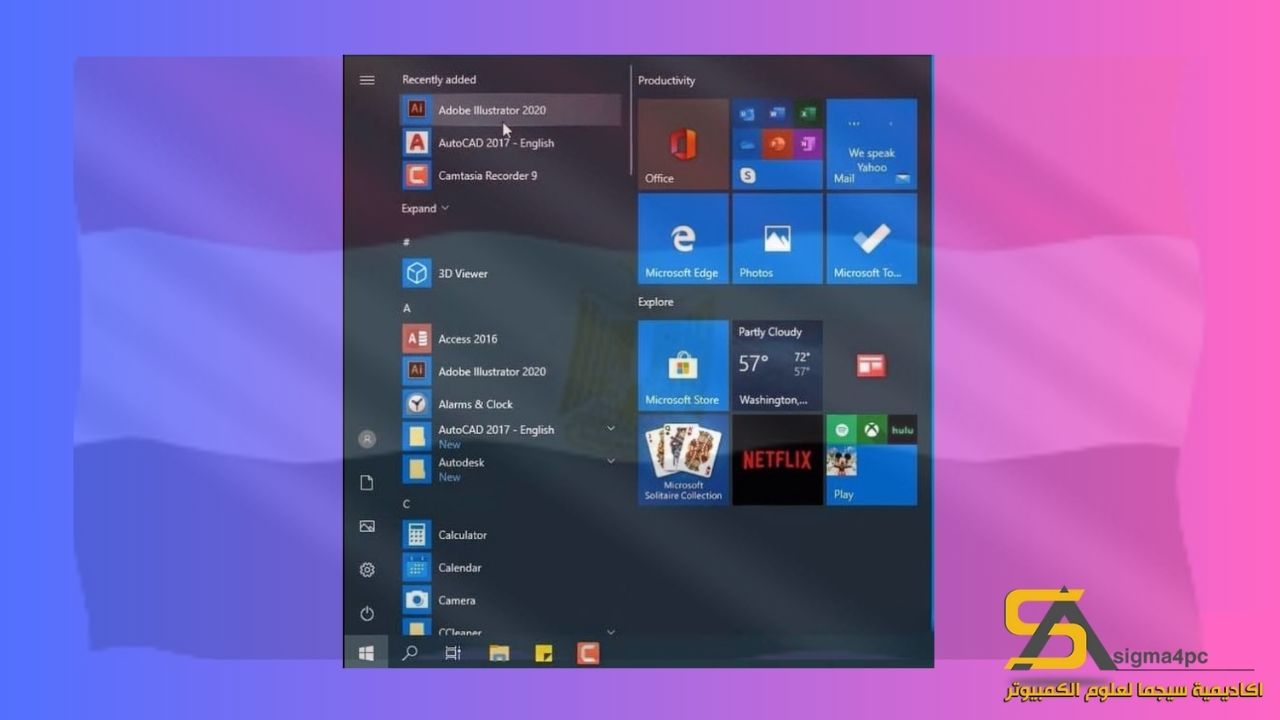The width and height of the screenshot is (1280, 720).
Task: Open the Netflix tile
Action: pos(777,460)
